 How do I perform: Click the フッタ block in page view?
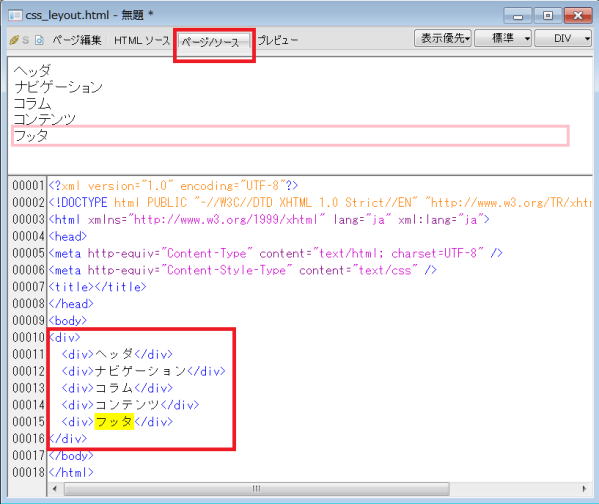point(290,136)
